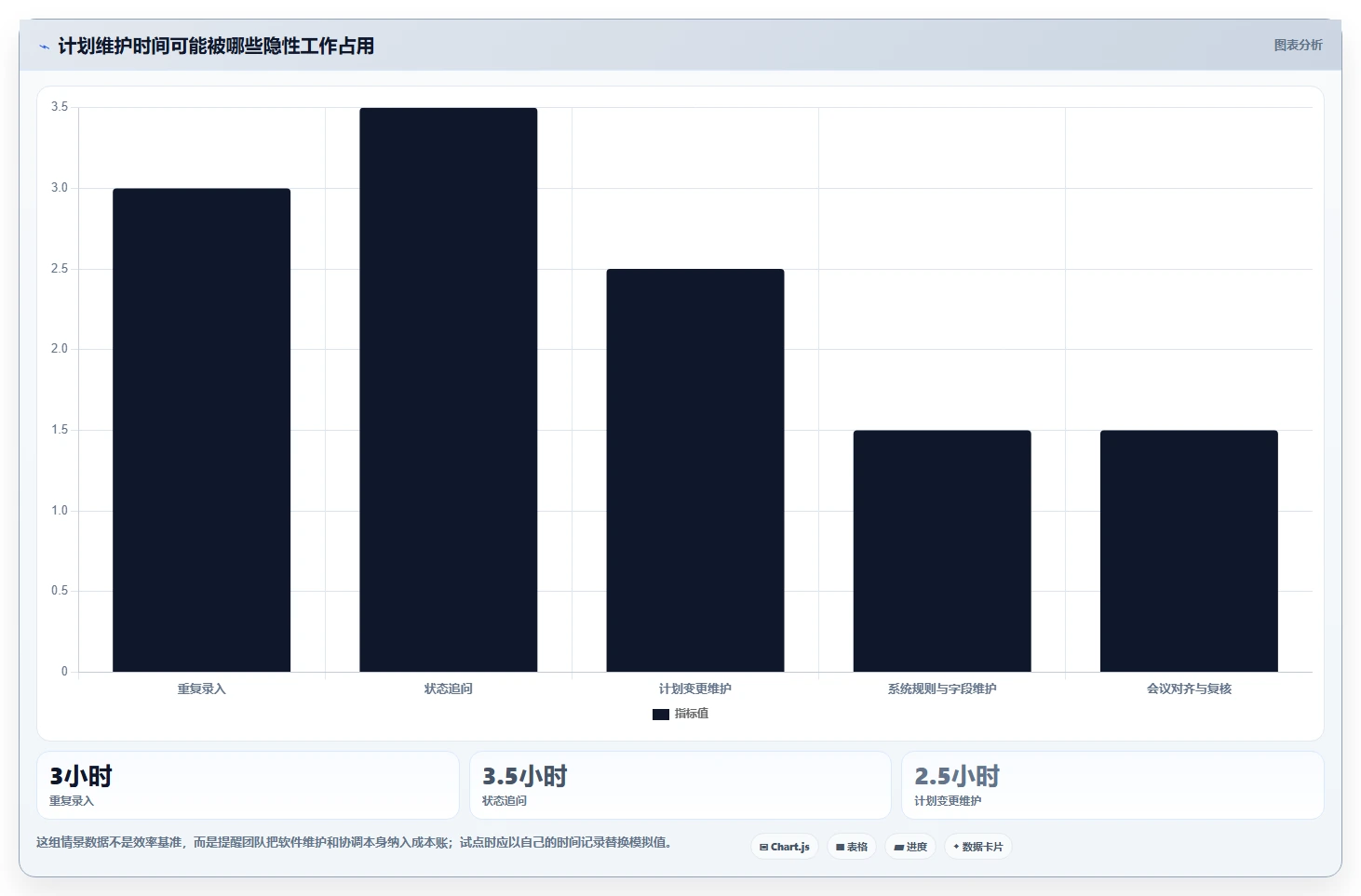This screenshot has height=896, width=1361.
Task: Click the 计划变更维护 x-axis label
Action: 695,689
